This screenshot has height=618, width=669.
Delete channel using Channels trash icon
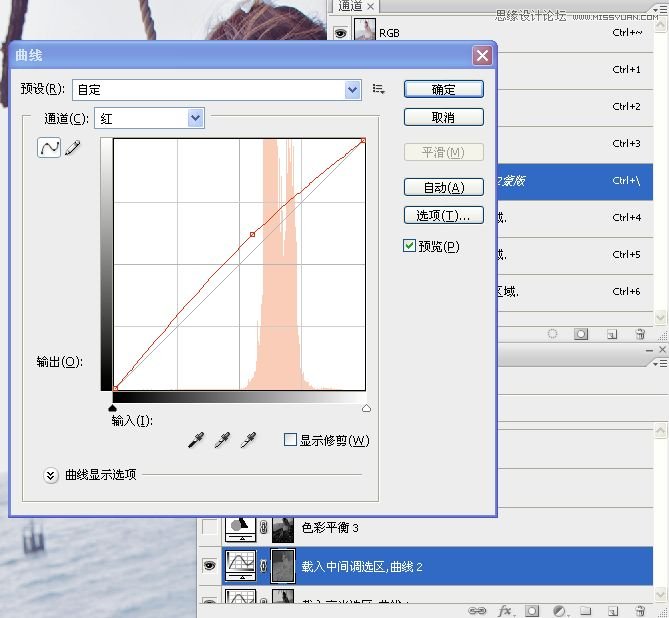[x=640, y=334]
